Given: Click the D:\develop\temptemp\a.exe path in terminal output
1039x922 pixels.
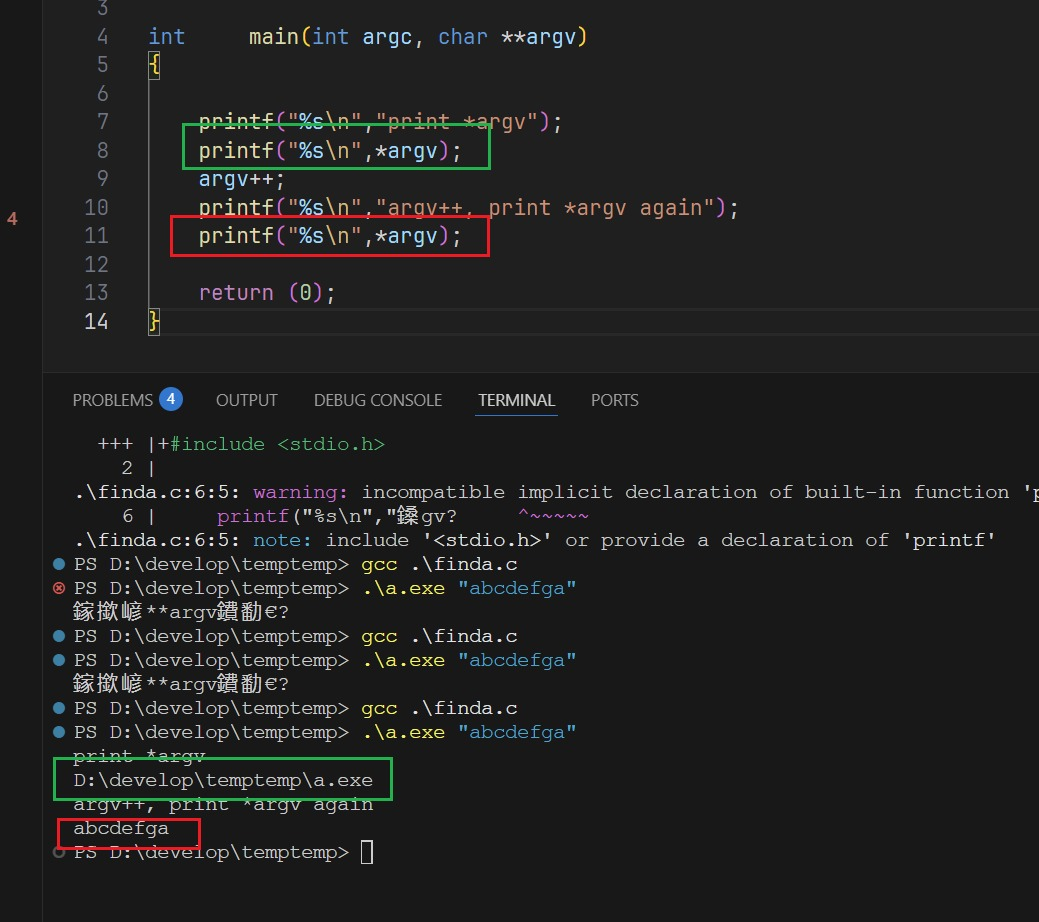Looking at the screenshot, I should click(x=222, y=780).
